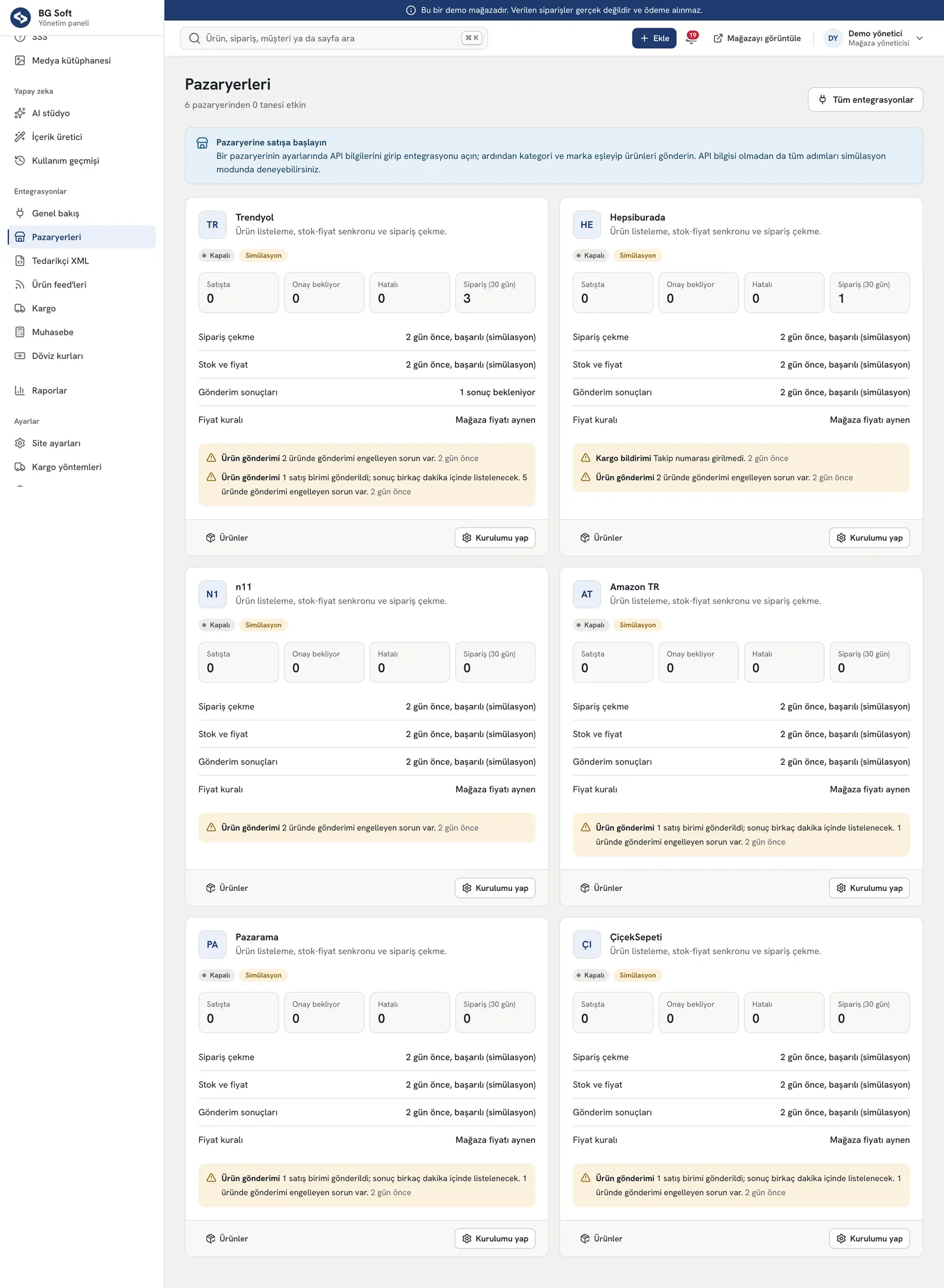Select Genel bakış under Entegrasyonlar

pyautogui.click(x=81, y=213)
